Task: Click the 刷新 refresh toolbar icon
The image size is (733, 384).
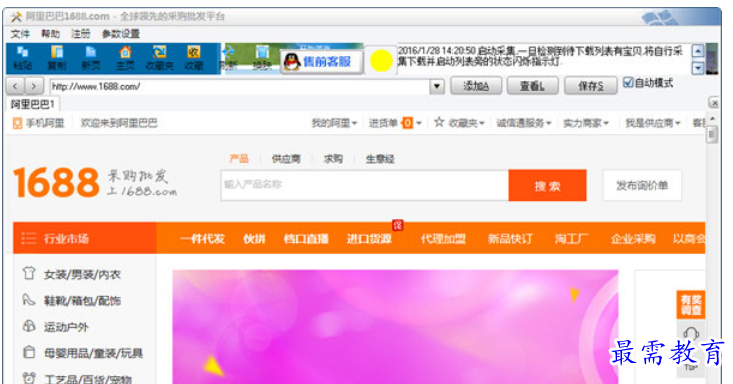Action: point(229,58)
